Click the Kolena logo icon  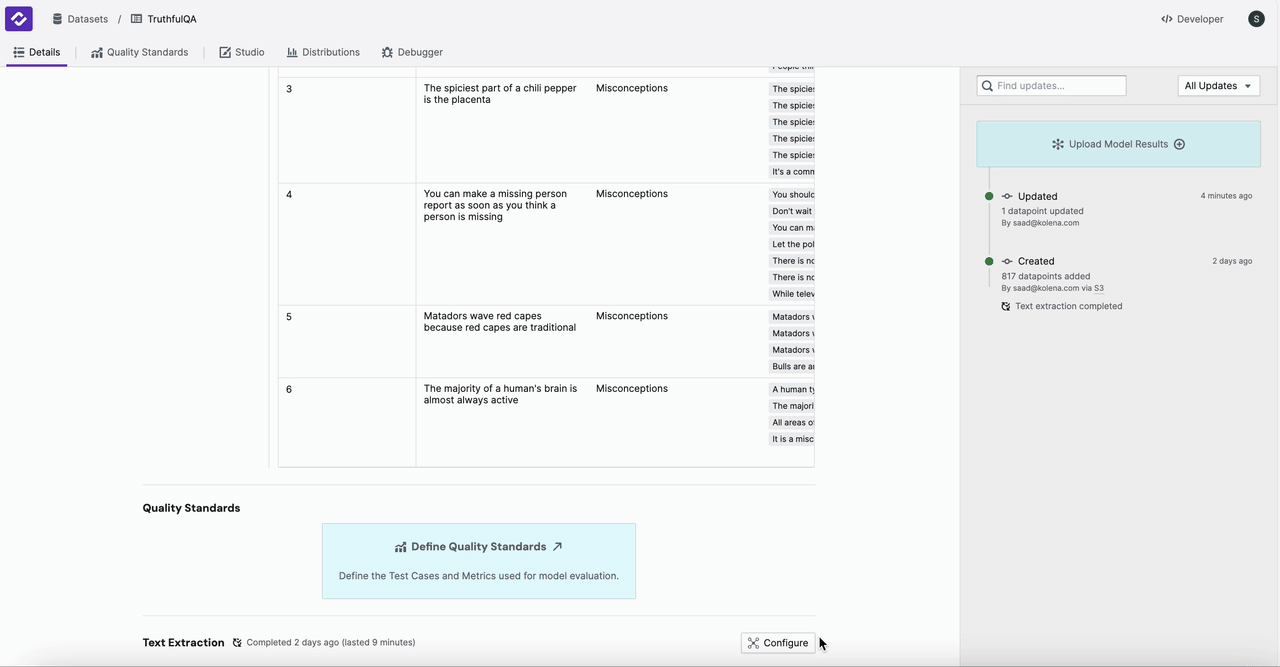(x=19, y=19)
